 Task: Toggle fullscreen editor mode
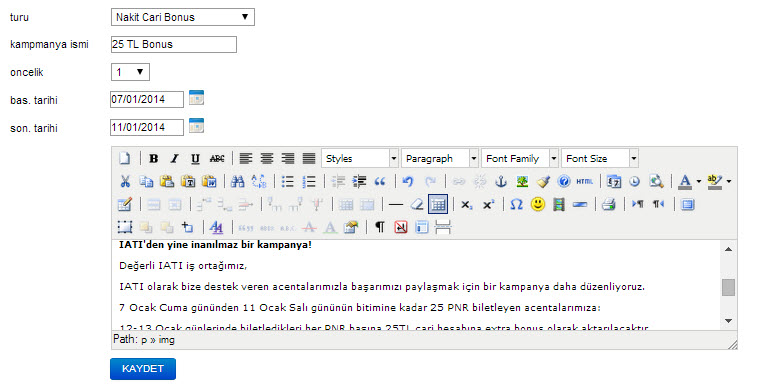(x=688, y=205)
